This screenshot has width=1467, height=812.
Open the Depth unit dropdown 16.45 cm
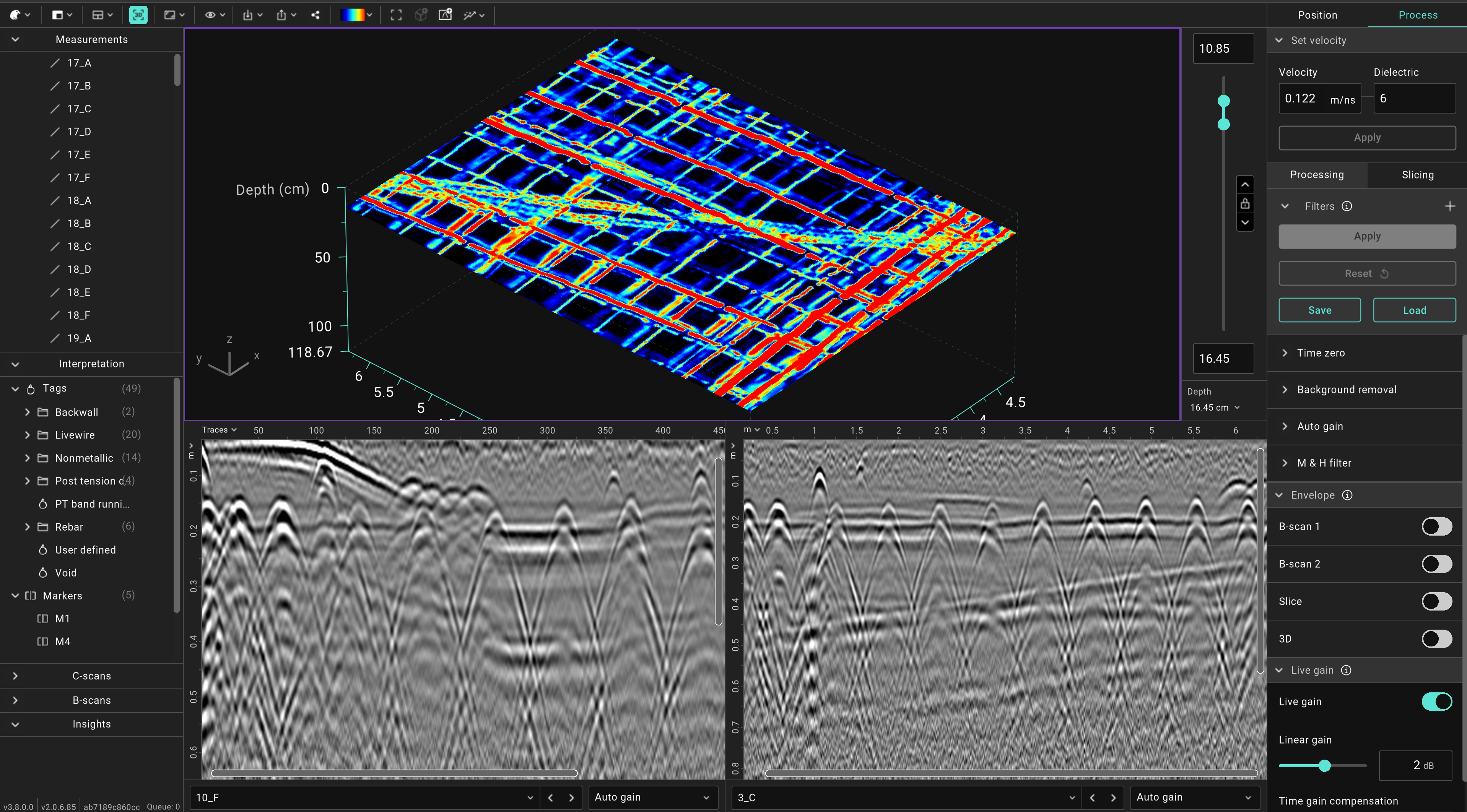pos(1215,408)
